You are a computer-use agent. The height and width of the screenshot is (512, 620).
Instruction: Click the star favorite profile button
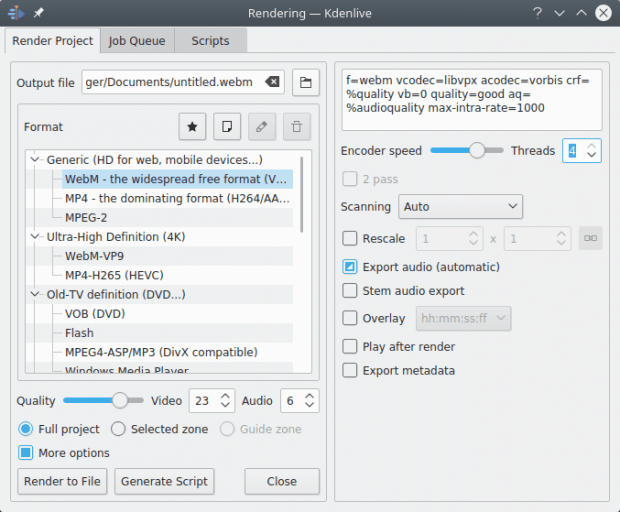[192, 127]
